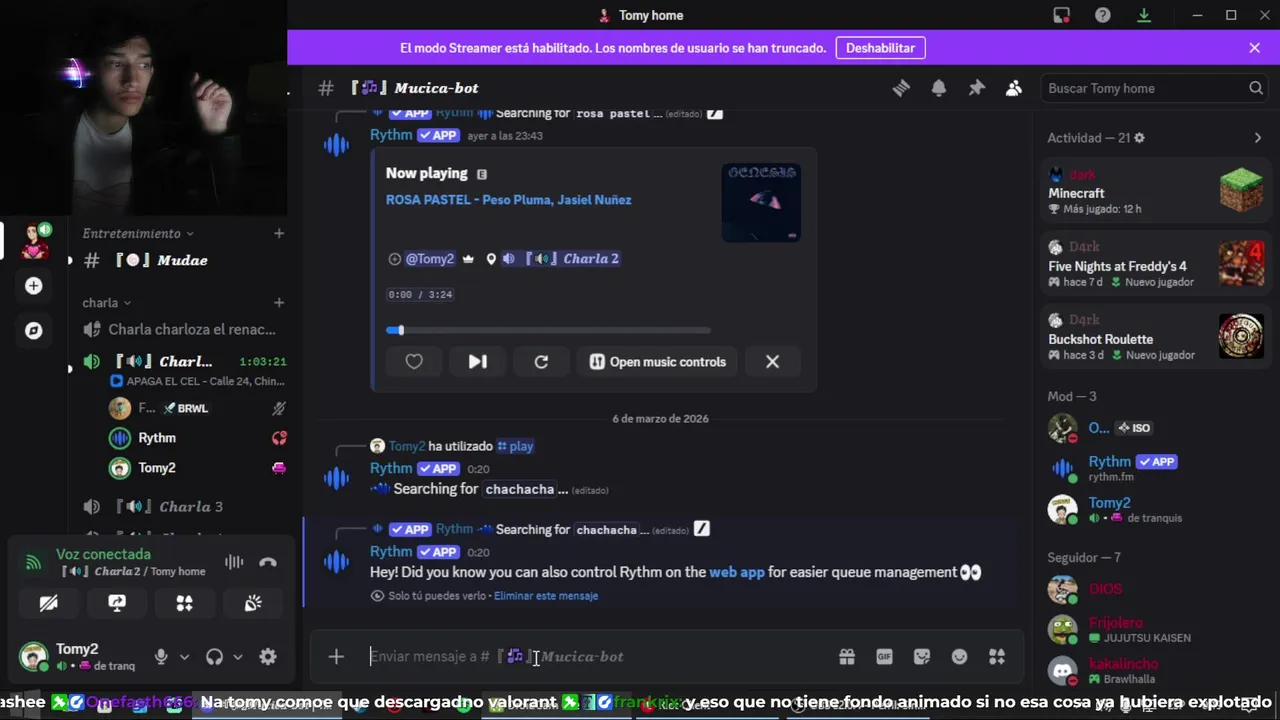Select Frijolero in member list
Viewport: 1280px width, 720px height.
(1155, 629)
